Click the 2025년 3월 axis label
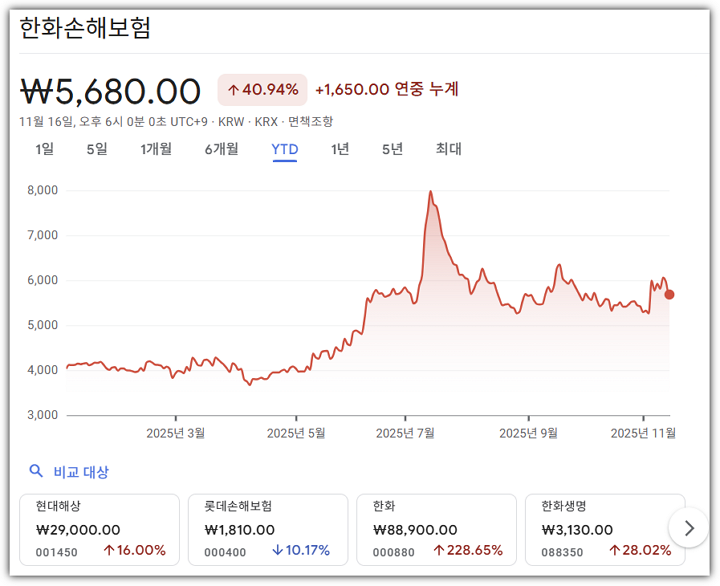Viewport: 720px width, 586px height. pyautogui.click(x=175, y=433)
